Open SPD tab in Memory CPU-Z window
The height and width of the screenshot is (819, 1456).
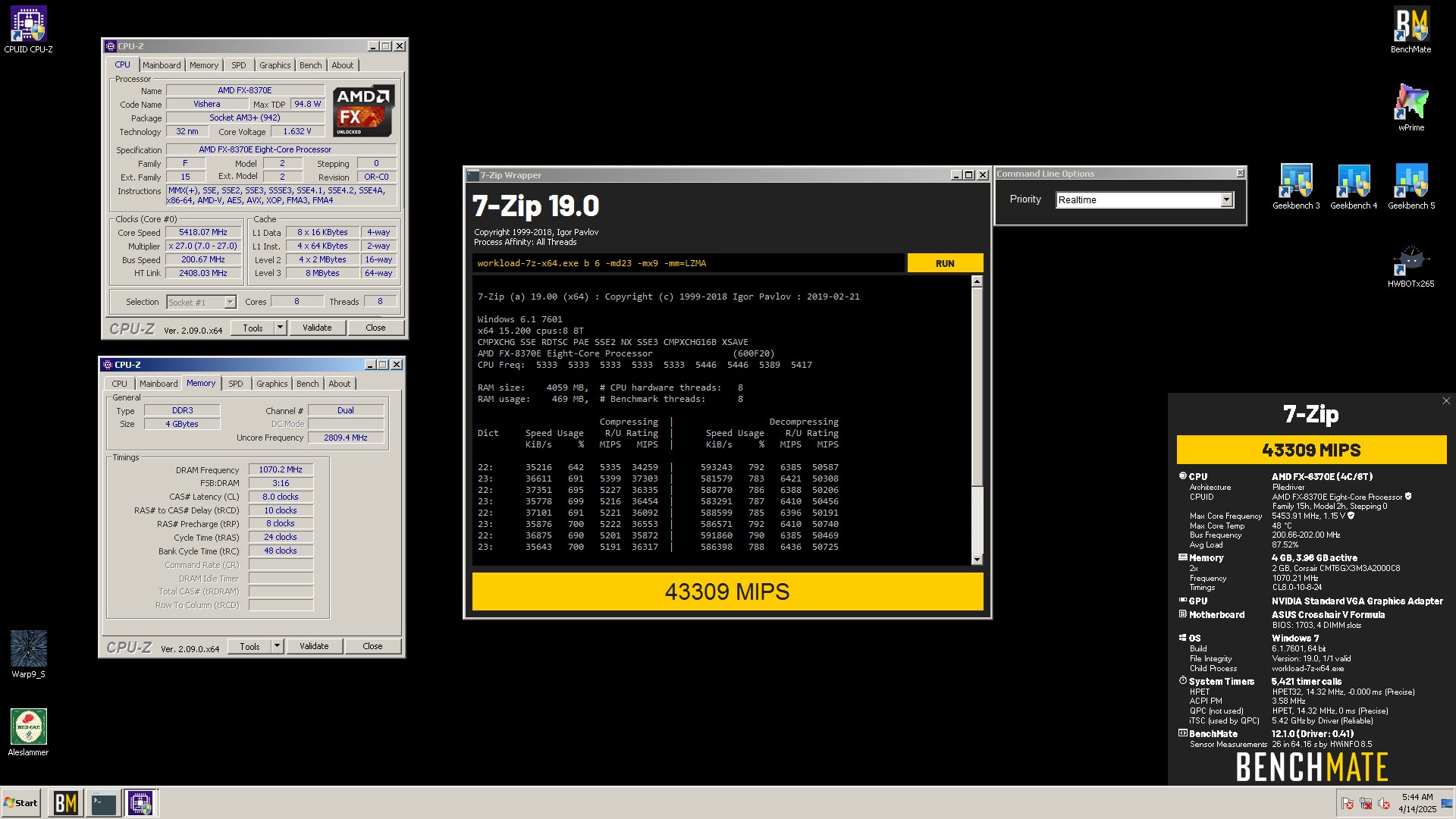tap(236, 384)
